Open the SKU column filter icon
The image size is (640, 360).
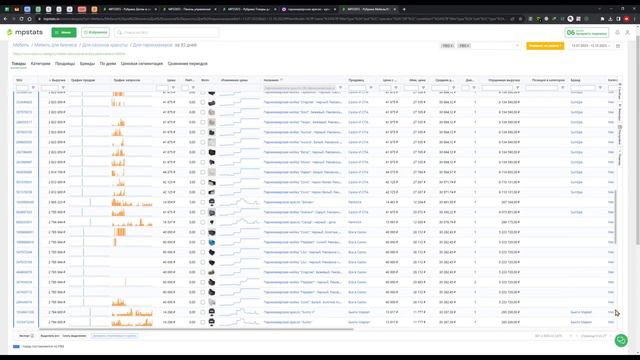point(33,88)
